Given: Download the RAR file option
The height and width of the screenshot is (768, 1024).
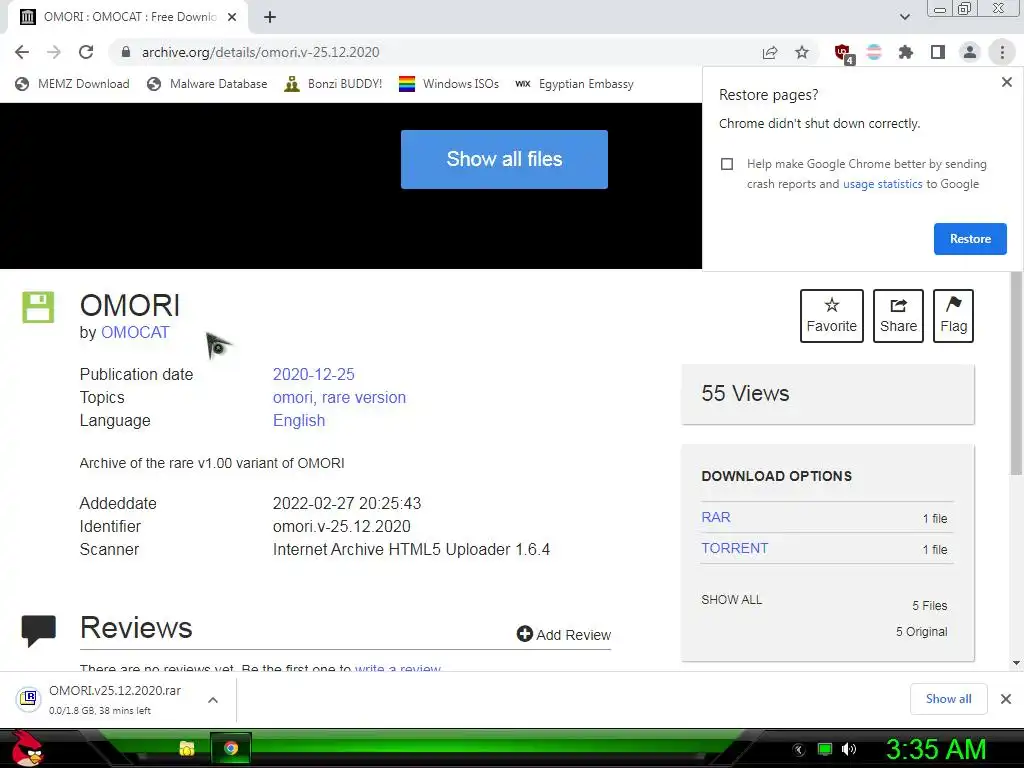Looking at the screenshot, I should point(716,517).
